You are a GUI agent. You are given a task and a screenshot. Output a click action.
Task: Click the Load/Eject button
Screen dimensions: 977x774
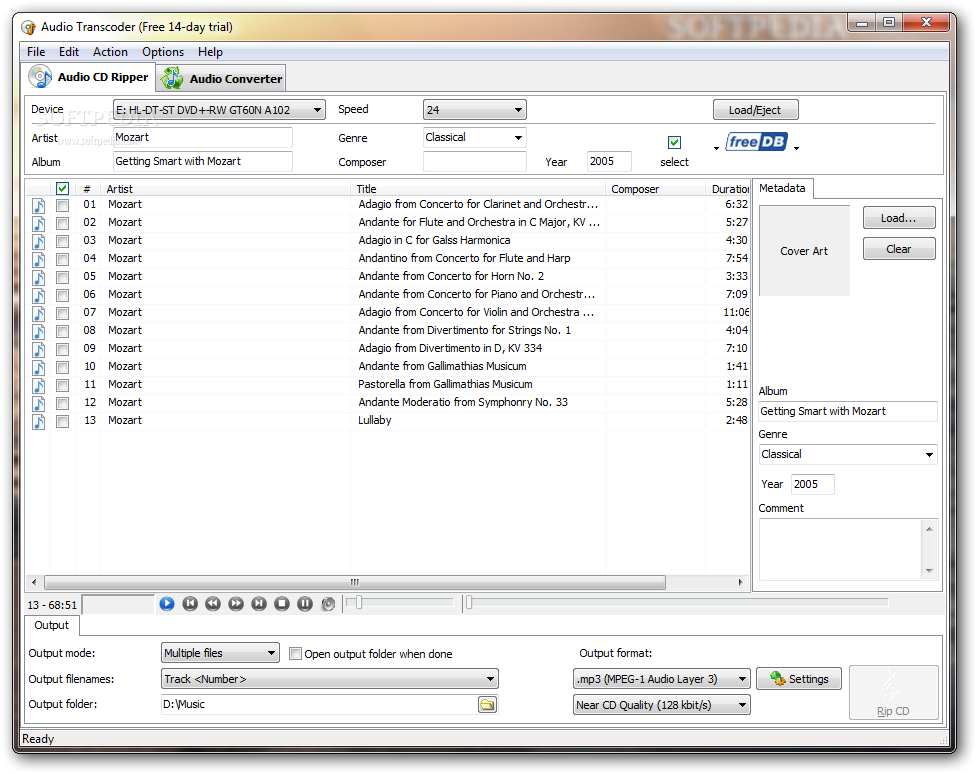click(755, 110)
